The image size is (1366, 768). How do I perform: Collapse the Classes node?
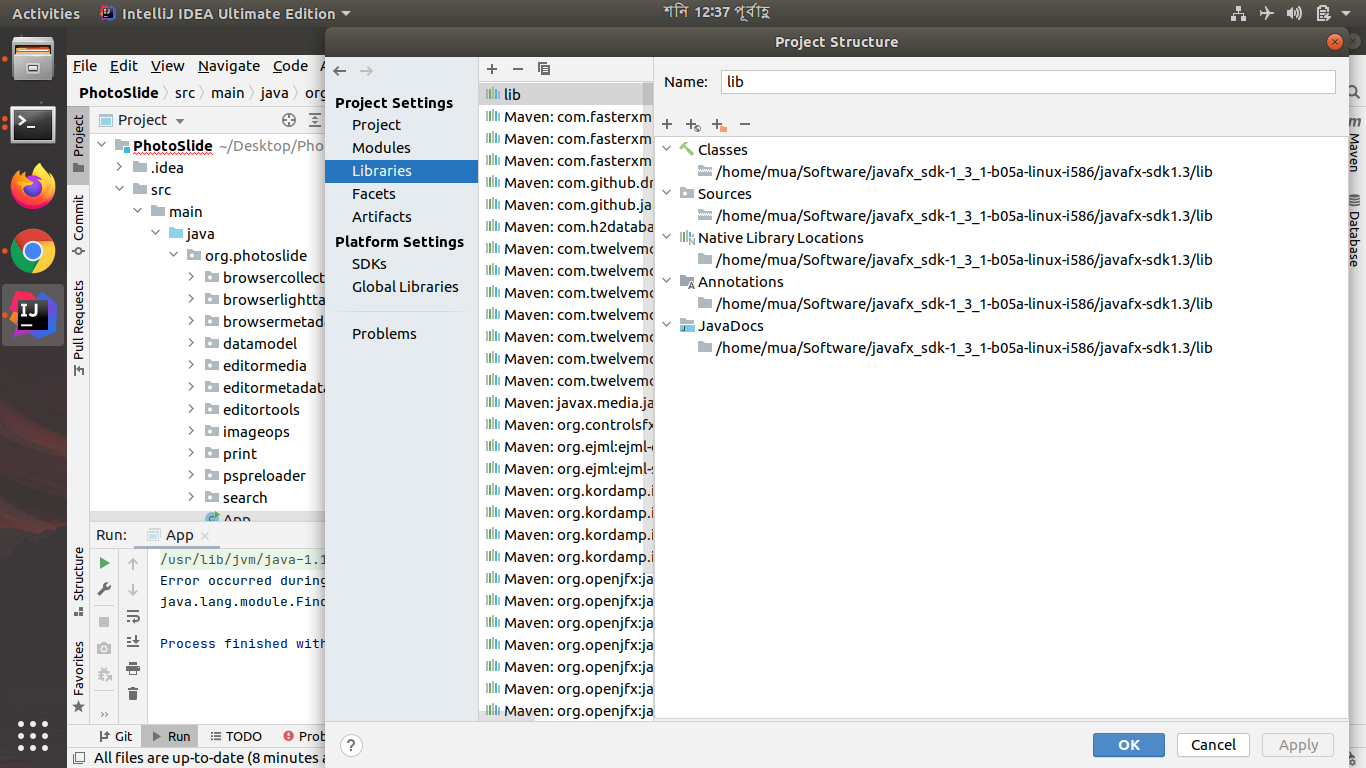pyautogui.click(x=668, y=150)
